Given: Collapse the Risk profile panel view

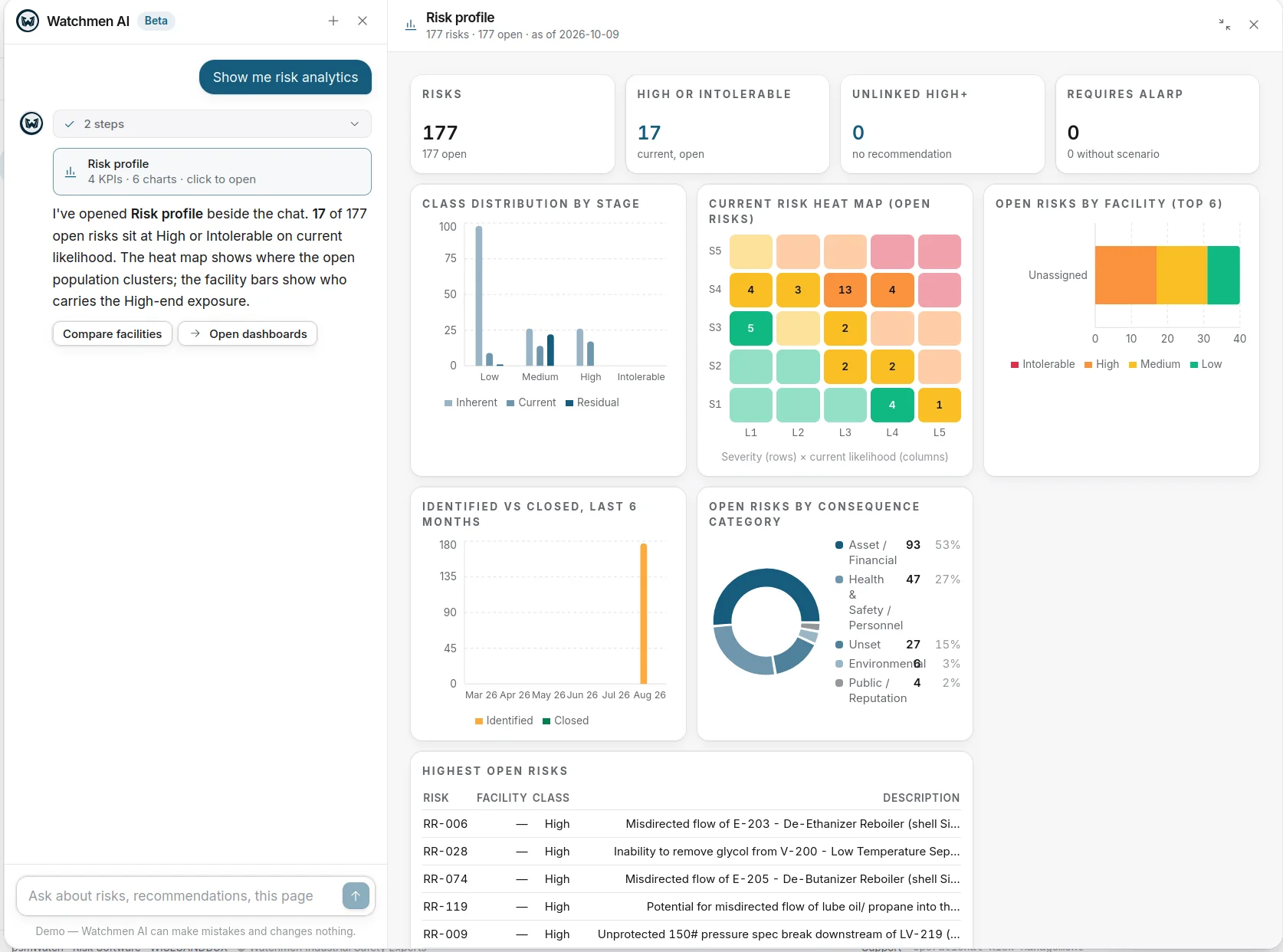Looking at the screenshot, I should click(x=1225, y=25).
